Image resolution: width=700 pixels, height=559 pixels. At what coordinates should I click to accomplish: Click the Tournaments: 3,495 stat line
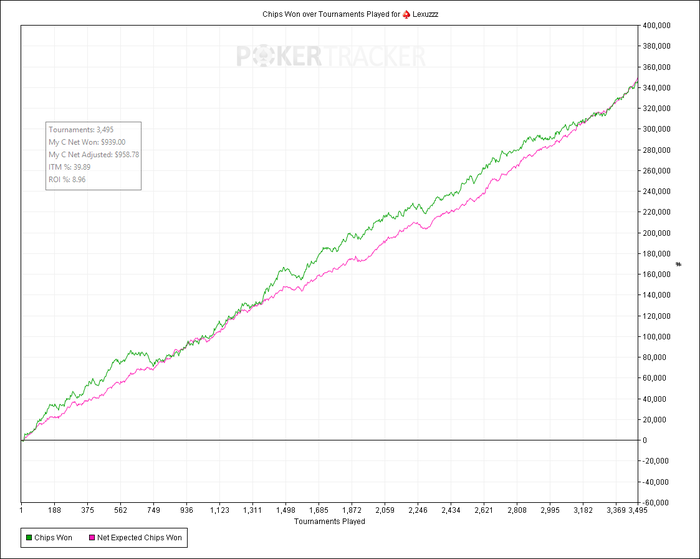(81, 129)
